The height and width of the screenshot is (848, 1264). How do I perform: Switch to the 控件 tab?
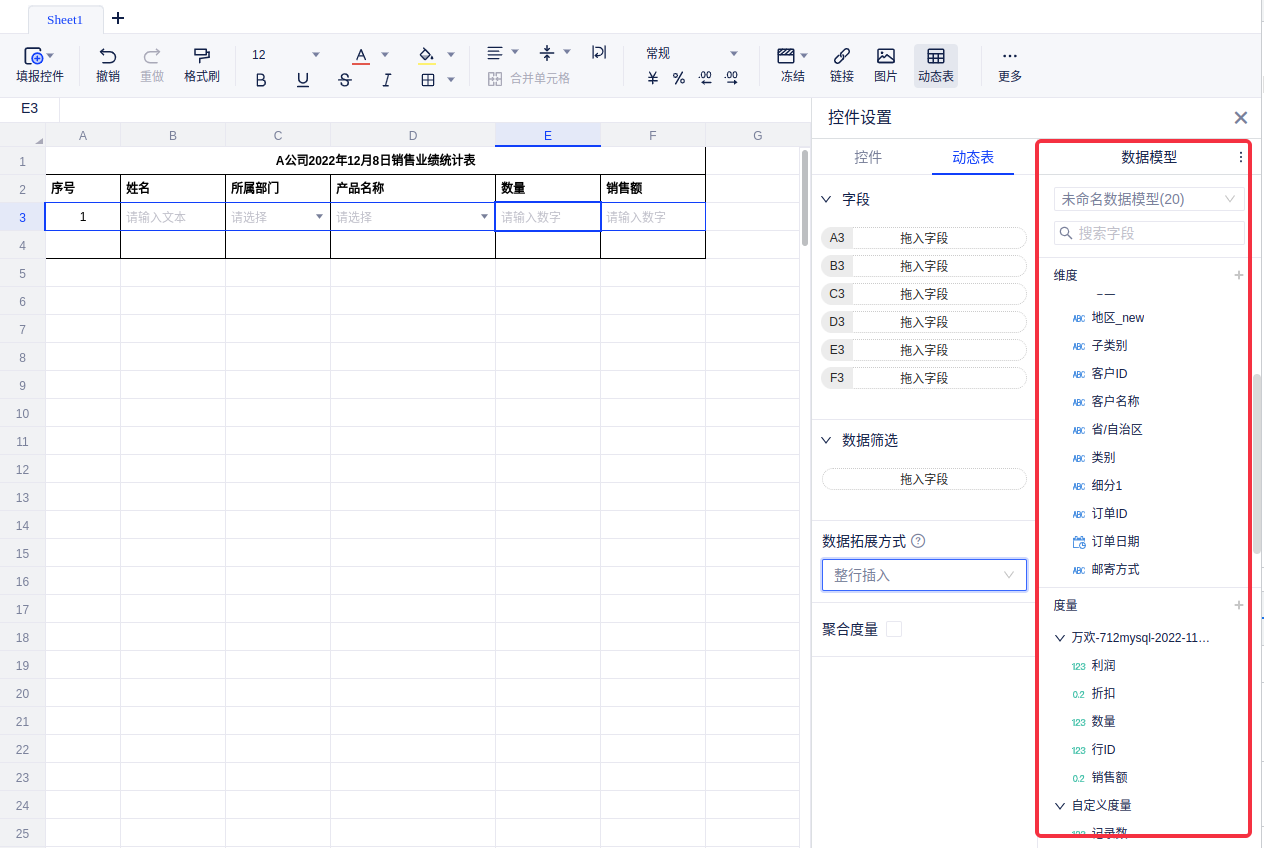click(868, 157)
